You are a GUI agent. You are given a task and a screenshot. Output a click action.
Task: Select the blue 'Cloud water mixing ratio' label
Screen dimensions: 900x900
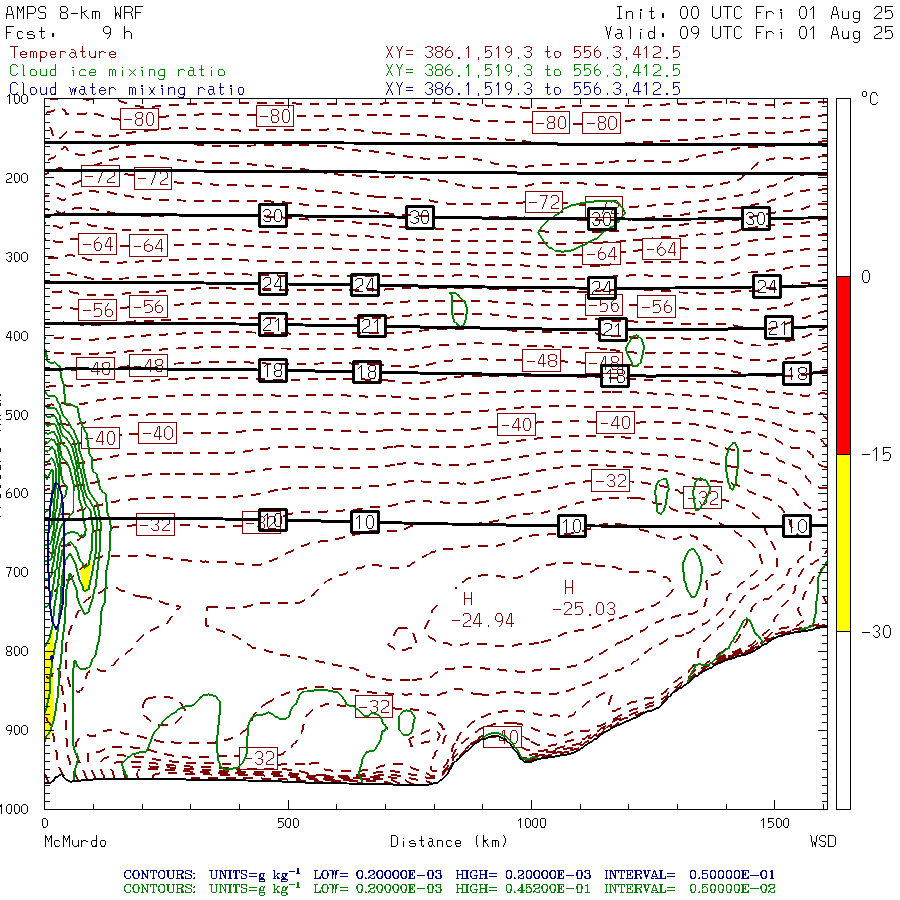point(127,90)
